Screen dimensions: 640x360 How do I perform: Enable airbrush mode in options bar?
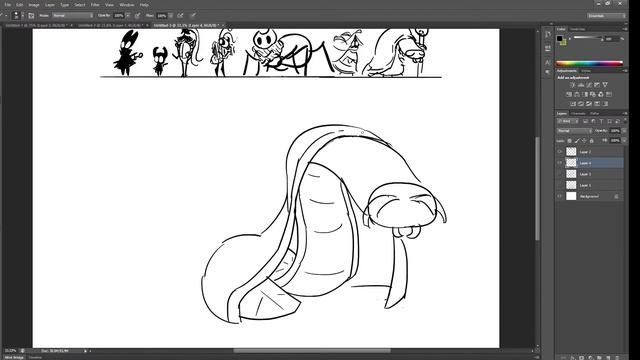(x=180, y=16)
